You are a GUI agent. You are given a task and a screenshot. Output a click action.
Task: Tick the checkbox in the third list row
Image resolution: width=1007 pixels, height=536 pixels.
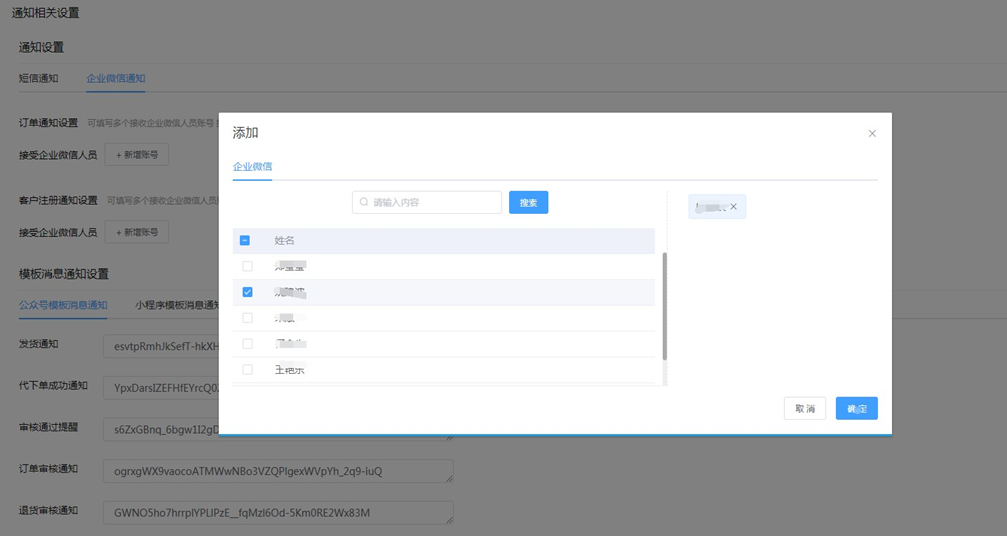click(247, 318)
